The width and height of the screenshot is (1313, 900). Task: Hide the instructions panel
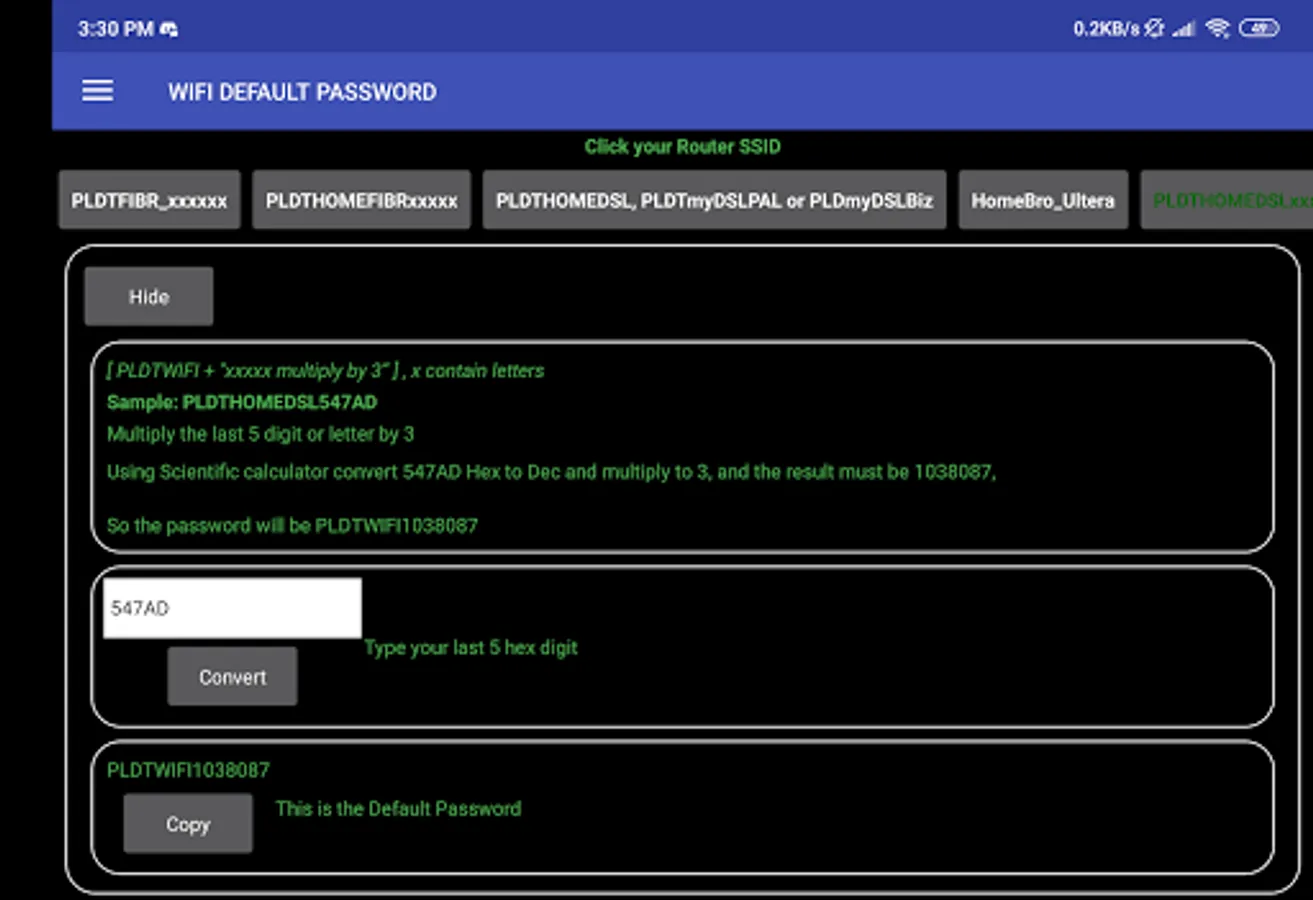(x=149, y=296)
